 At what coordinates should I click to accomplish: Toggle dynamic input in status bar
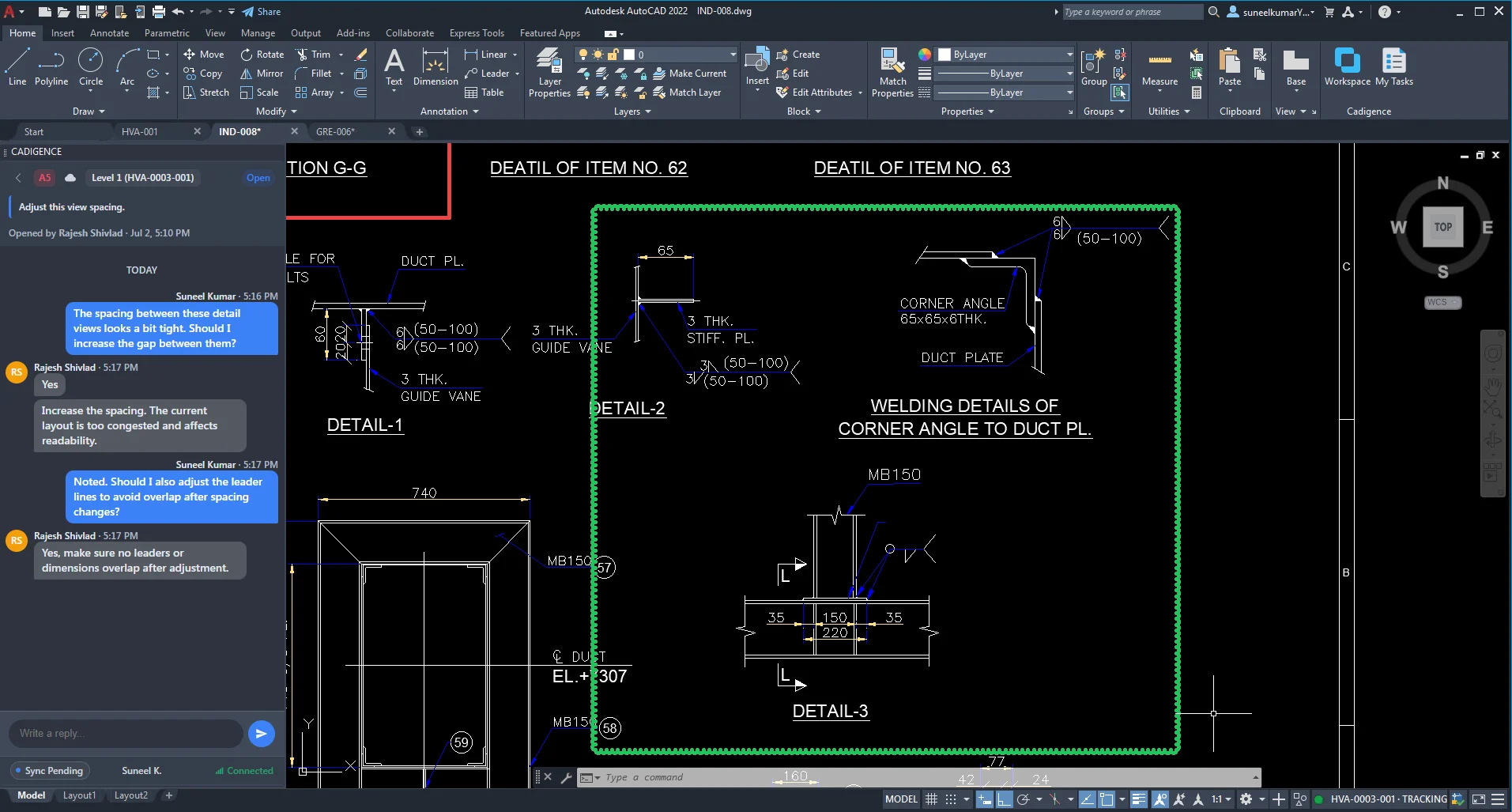(984, 799)
